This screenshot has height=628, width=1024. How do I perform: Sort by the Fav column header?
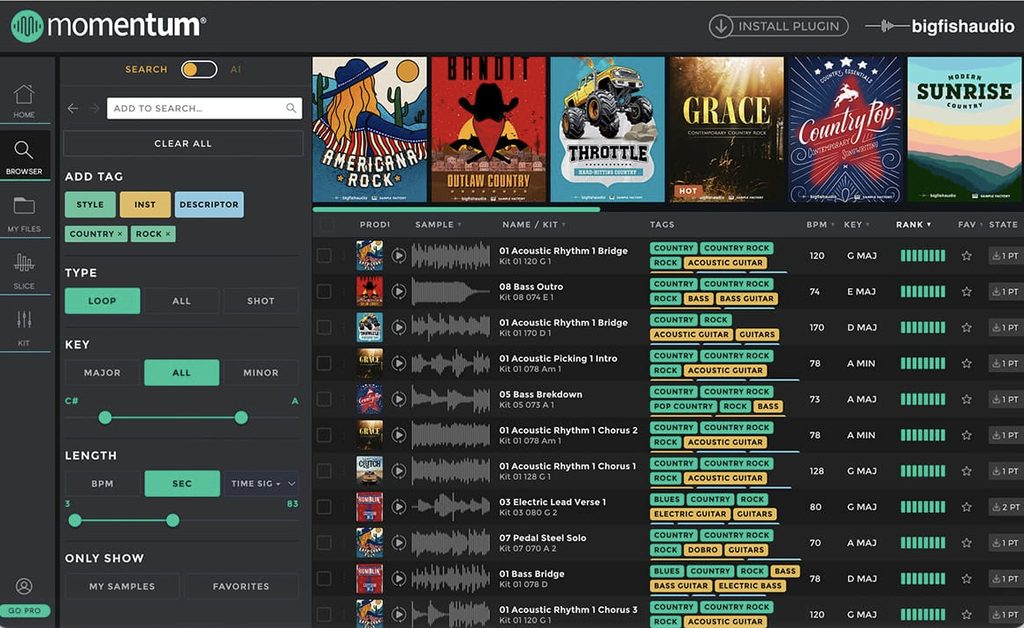(970, 225)
